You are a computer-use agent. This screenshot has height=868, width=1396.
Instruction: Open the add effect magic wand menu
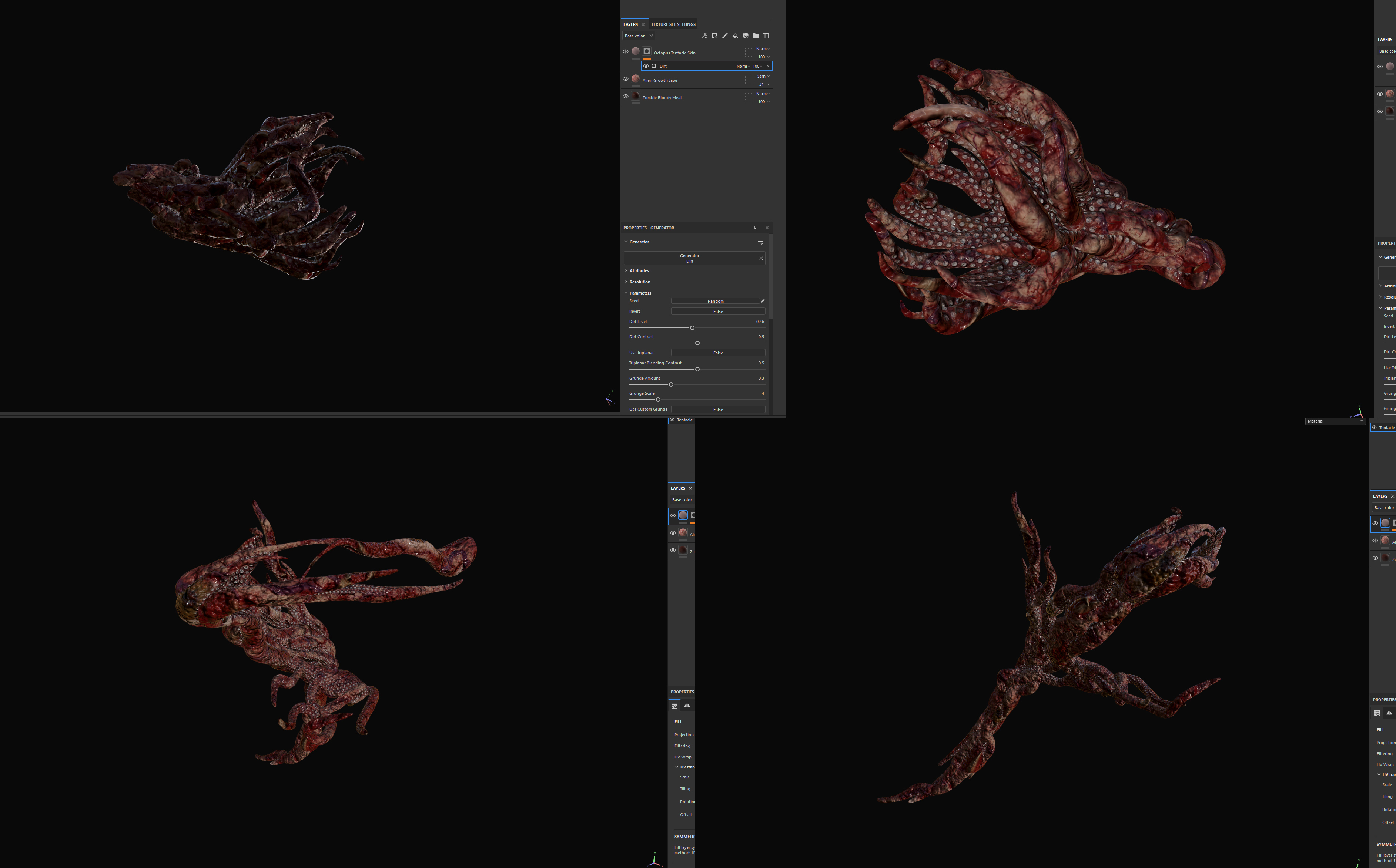(704, 36)
